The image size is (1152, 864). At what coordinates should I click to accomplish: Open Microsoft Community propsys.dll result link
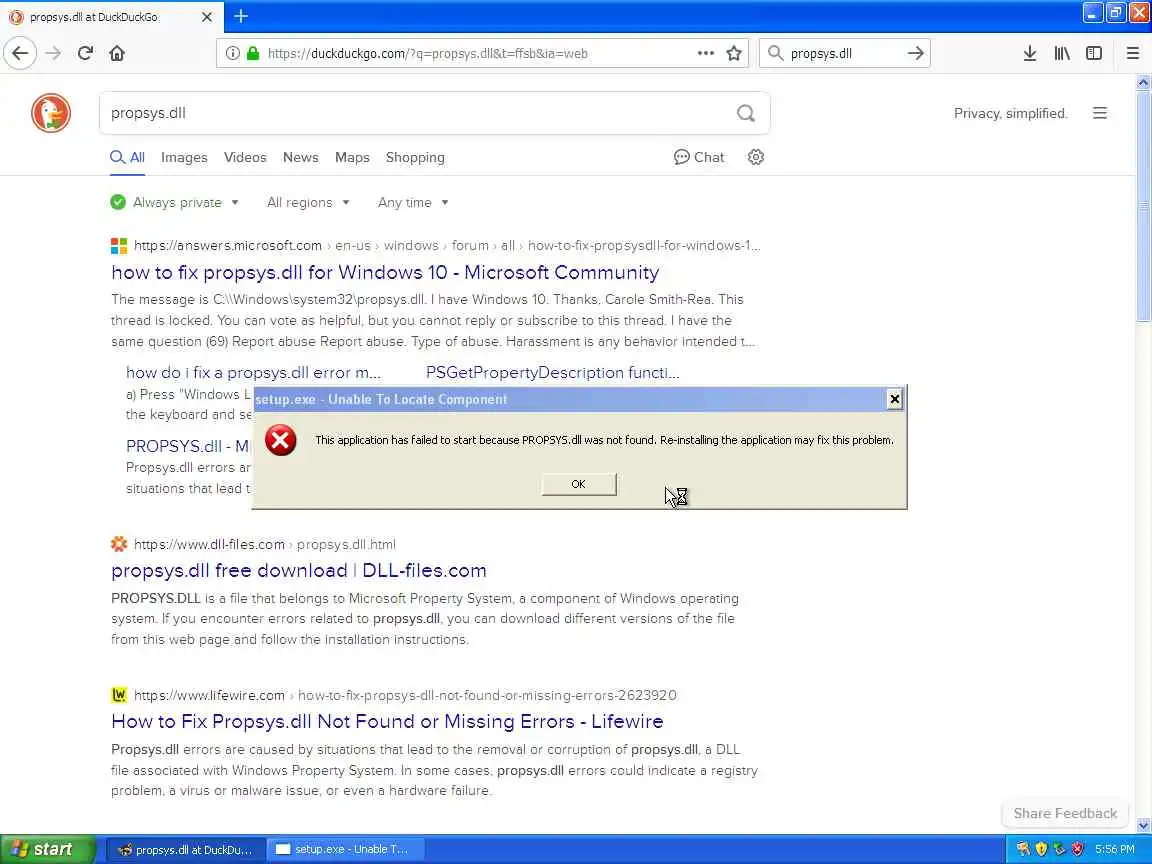pyautogui.click(x=385, y=272)
